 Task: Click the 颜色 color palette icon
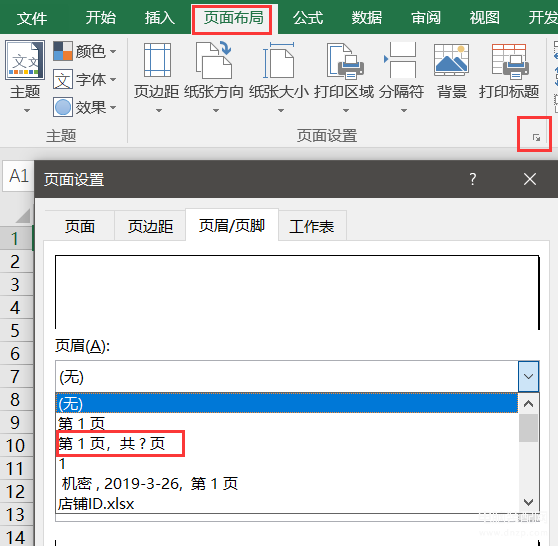(x=63, y=51)
